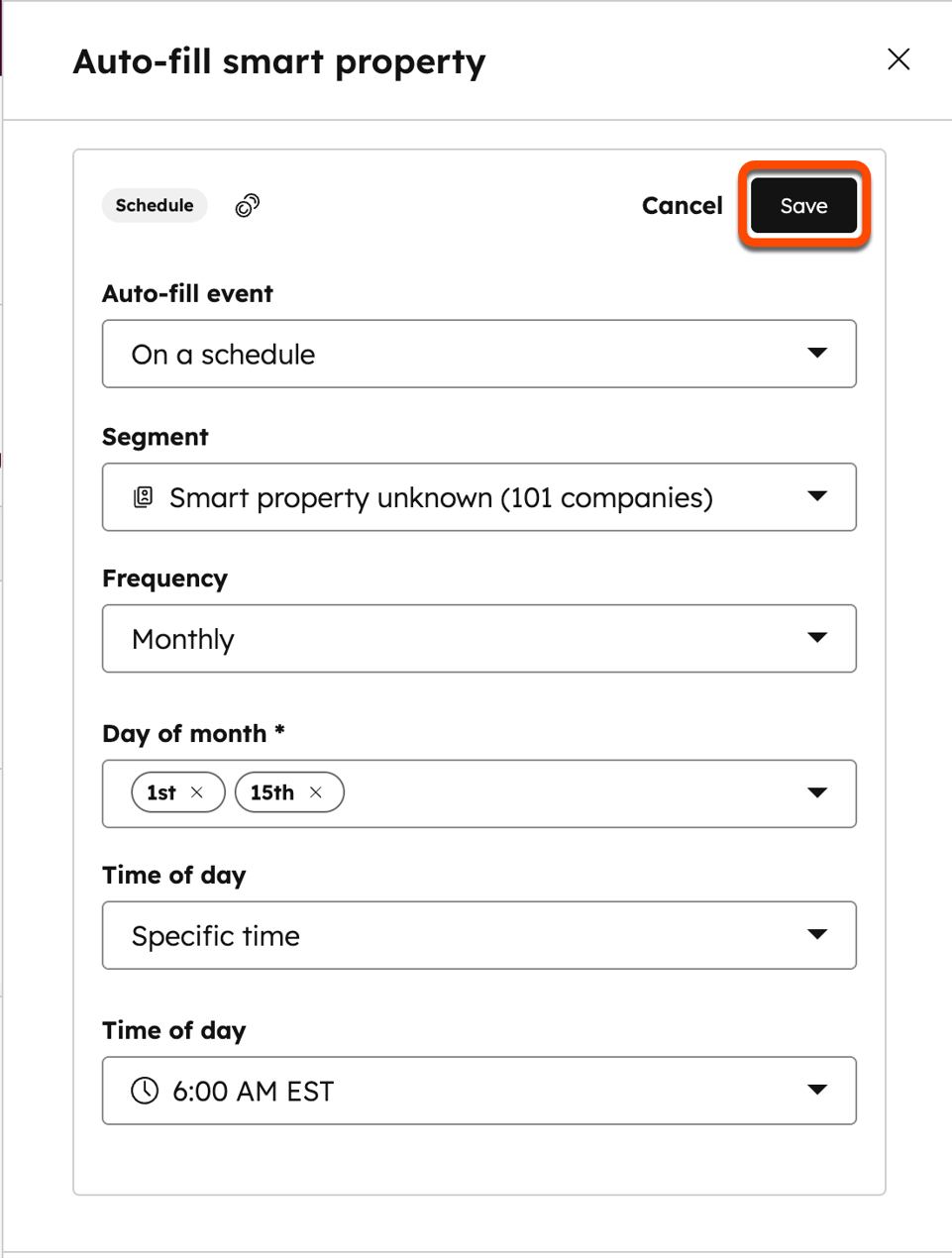Select the "1st" chip in Day of month
Image resolution: width=952 pixels, height=1258 pixels.
coord(161,792)
